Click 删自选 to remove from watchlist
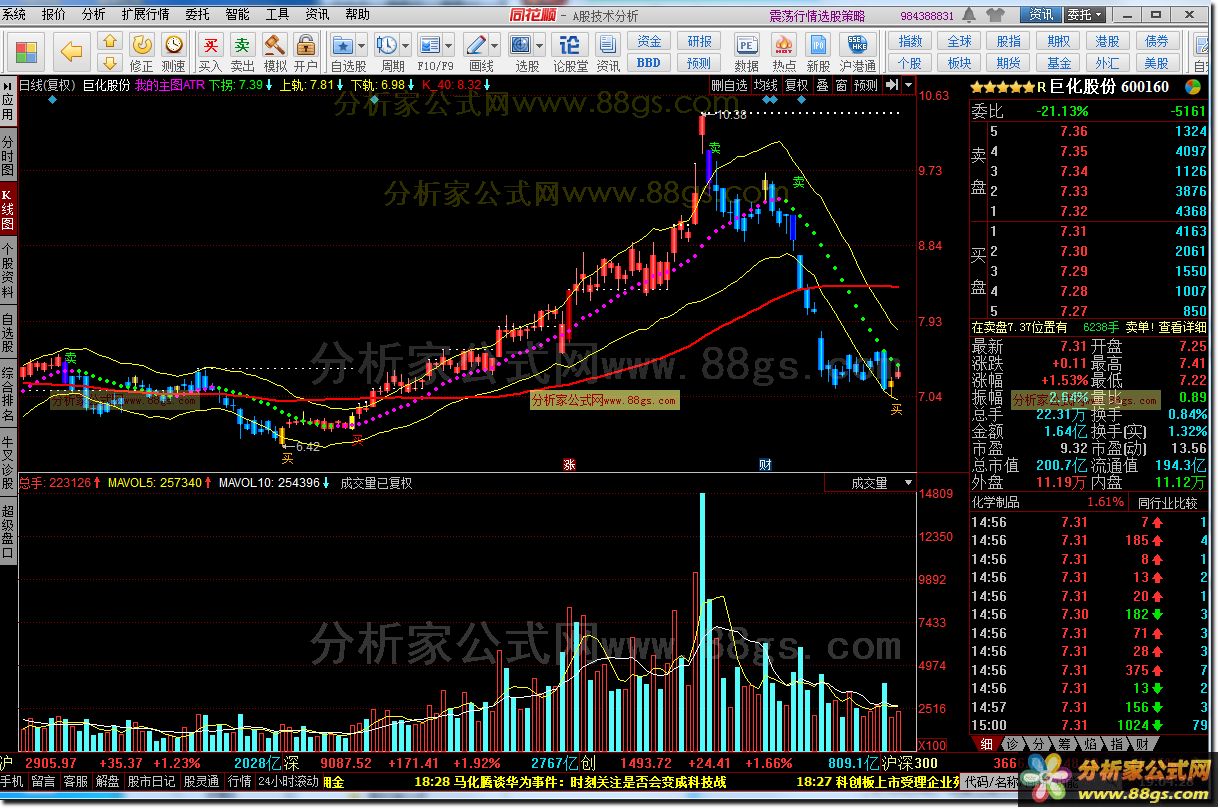 pos(729,86)
